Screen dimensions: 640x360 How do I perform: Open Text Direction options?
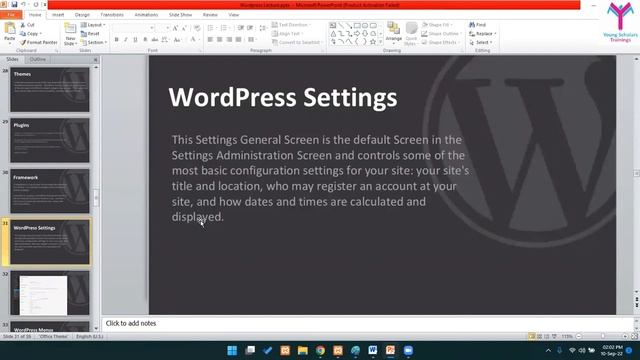(x=291, y=25)
